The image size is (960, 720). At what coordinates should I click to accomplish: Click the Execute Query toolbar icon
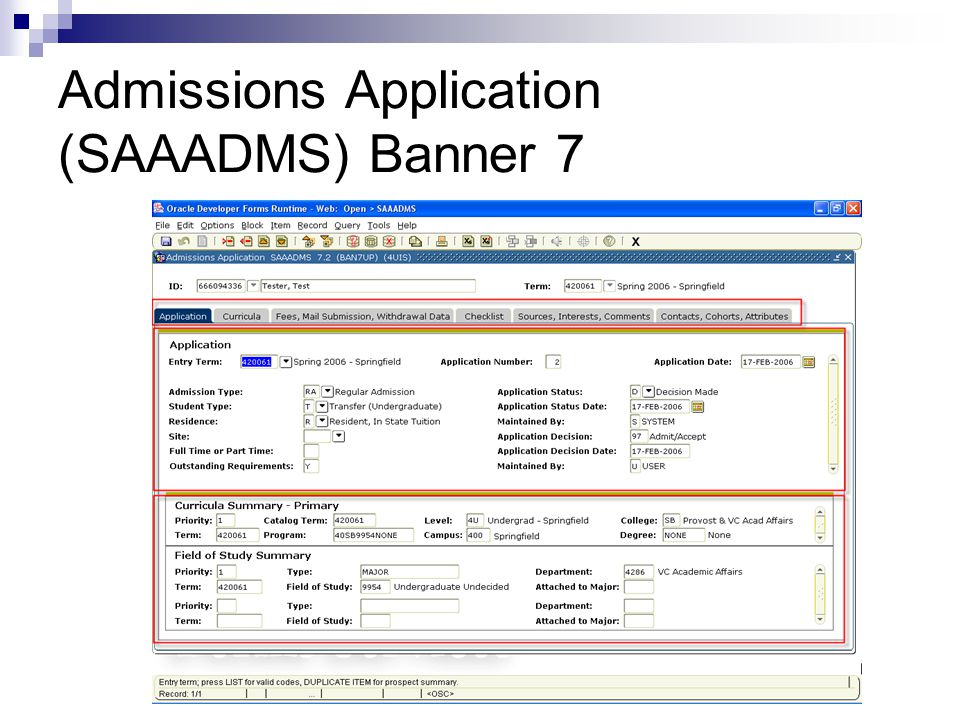tap(371, 241)
